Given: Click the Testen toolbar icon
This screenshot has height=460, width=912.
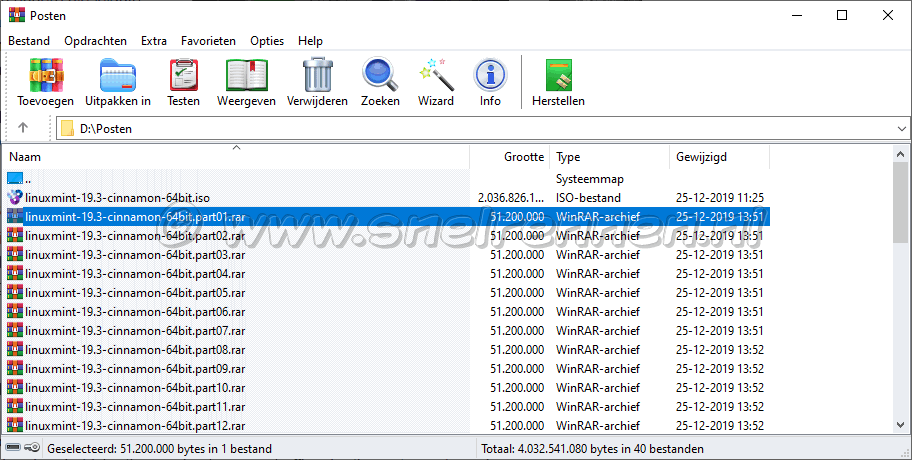Looking at the screenshot, I should (184, 75).
